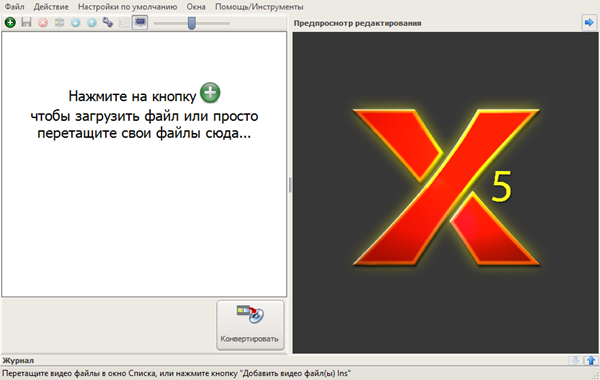The width and height of the screenshot is (600, 380).
Task: Open settings with the wrench icon
Action: pos(108,23)
